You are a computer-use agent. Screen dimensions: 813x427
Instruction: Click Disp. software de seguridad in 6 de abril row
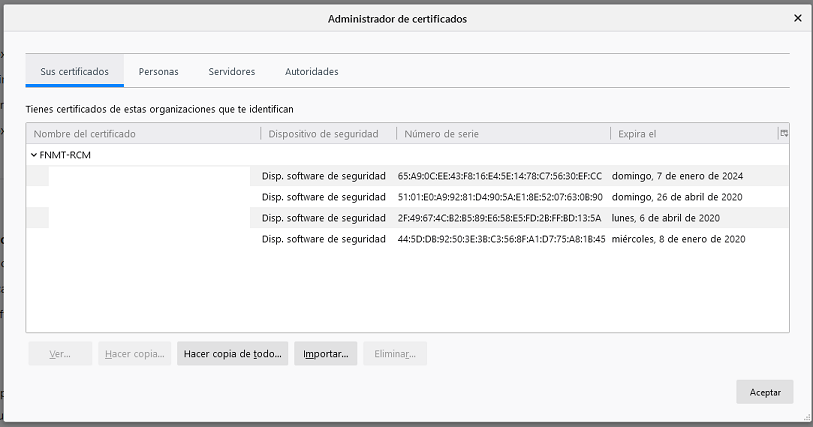click(324, 218)
